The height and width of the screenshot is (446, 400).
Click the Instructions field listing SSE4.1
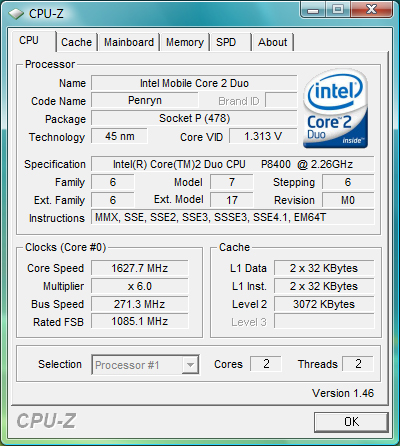(233, 217)
